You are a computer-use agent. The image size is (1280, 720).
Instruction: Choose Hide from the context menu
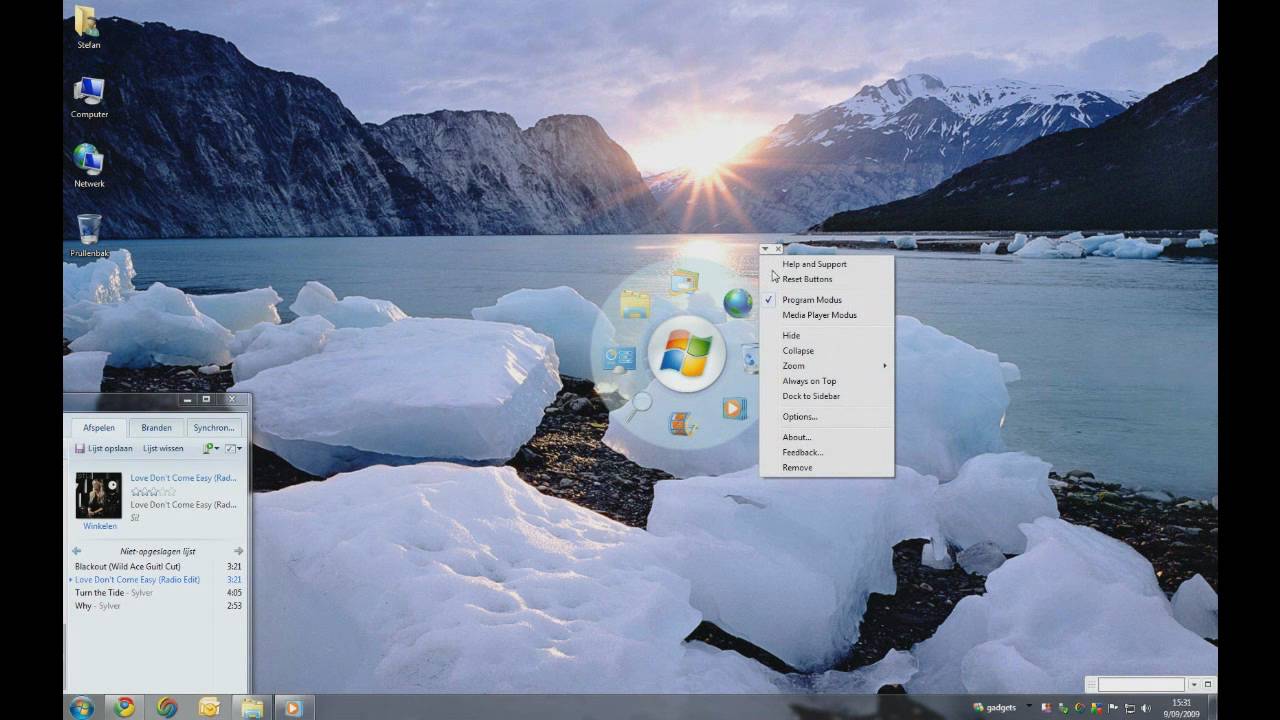click(x=826, y=336)
